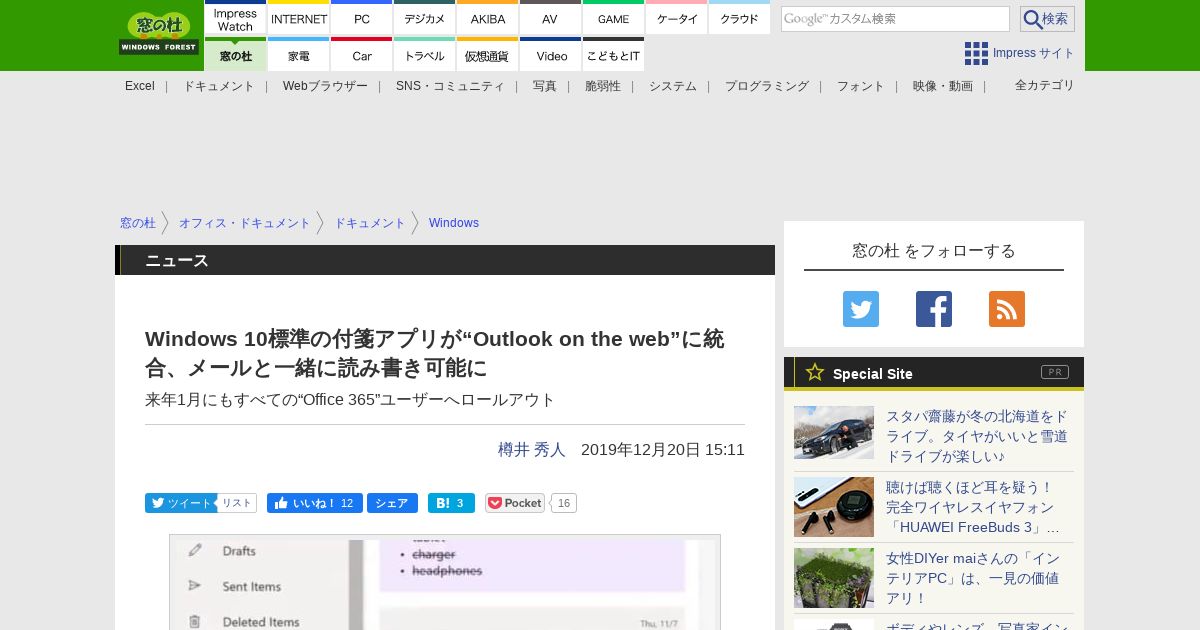The width and height of the screenshot is (1200, 630).
Task: Click the Facebook いいね! button
Action: click(314, 503)
